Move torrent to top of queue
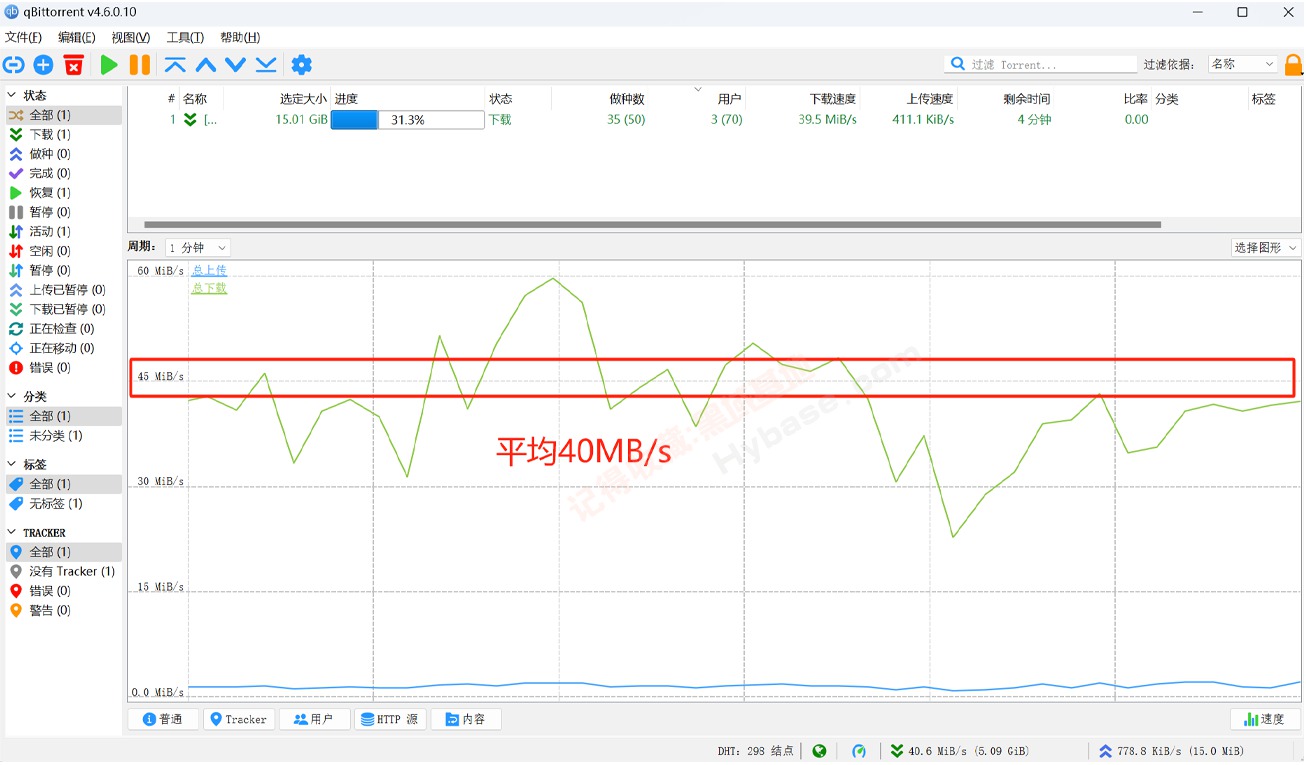This screenshot has width=1306, height=765. [x=175, y=65]
